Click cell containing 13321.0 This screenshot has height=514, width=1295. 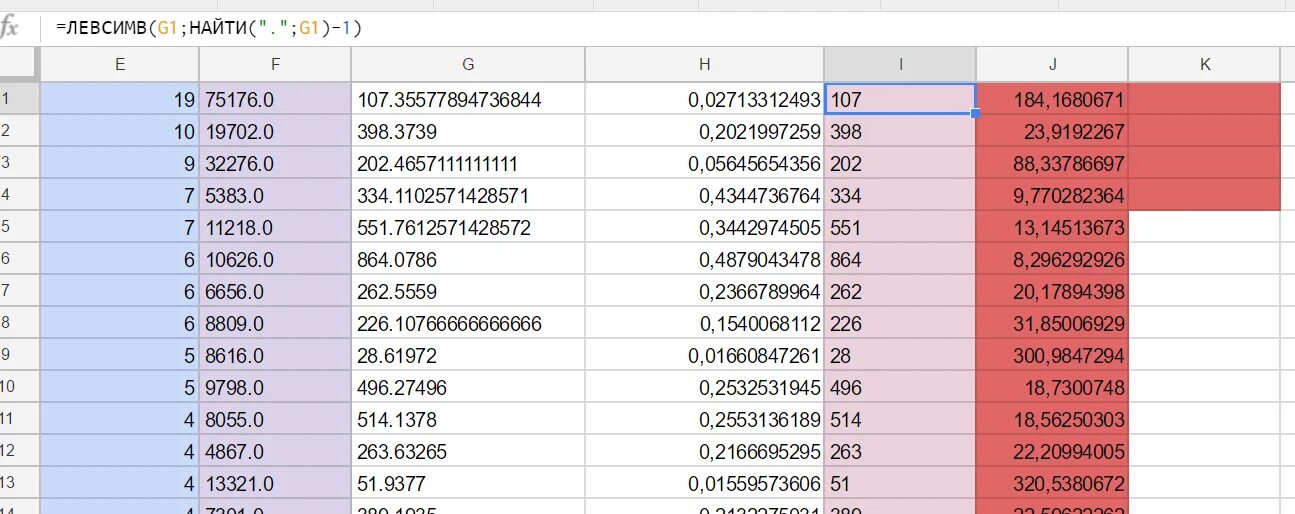coord(275,483)
